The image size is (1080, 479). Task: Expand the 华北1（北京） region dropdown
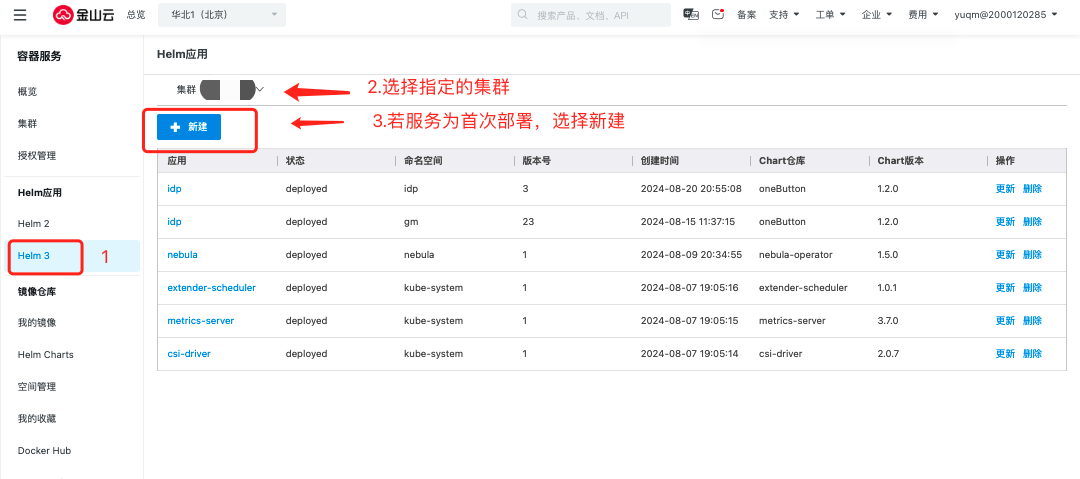click(221, 15)
